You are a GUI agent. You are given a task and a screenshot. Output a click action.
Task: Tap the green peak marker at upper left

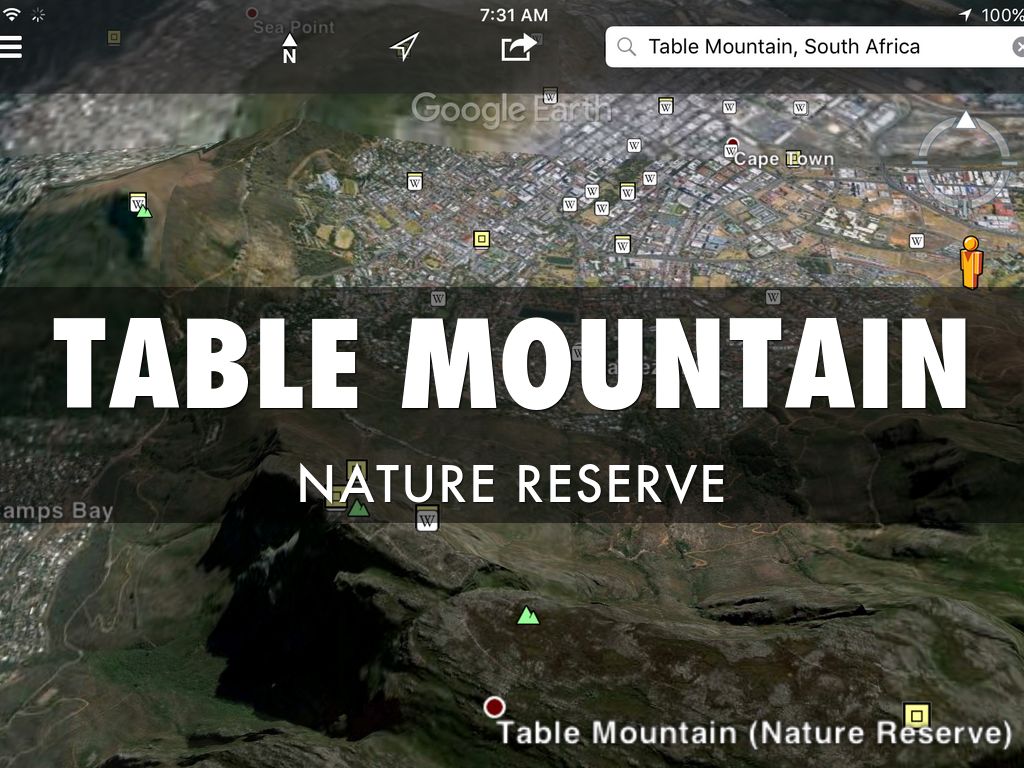click(x=144, y=212)
